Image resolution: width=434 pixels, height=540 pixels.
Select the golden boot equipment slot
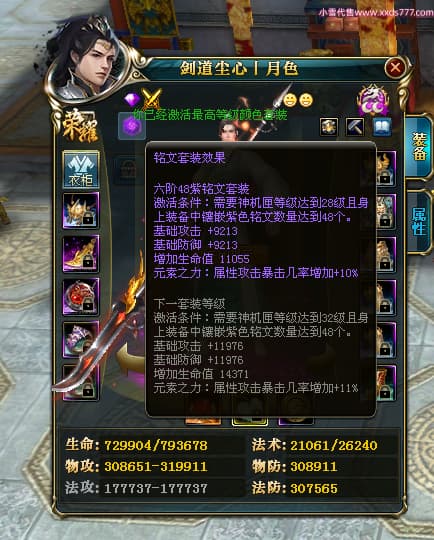81,254
